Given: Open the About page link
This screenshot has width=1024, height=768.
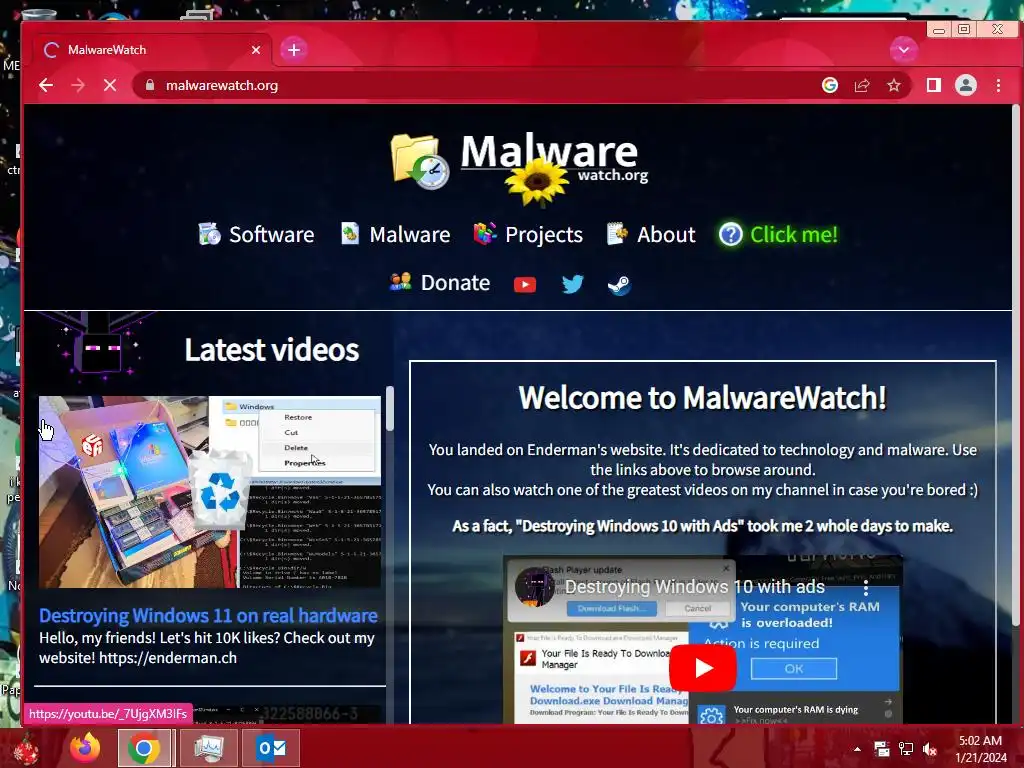Looking at the screenshot, I should point(650,234).
